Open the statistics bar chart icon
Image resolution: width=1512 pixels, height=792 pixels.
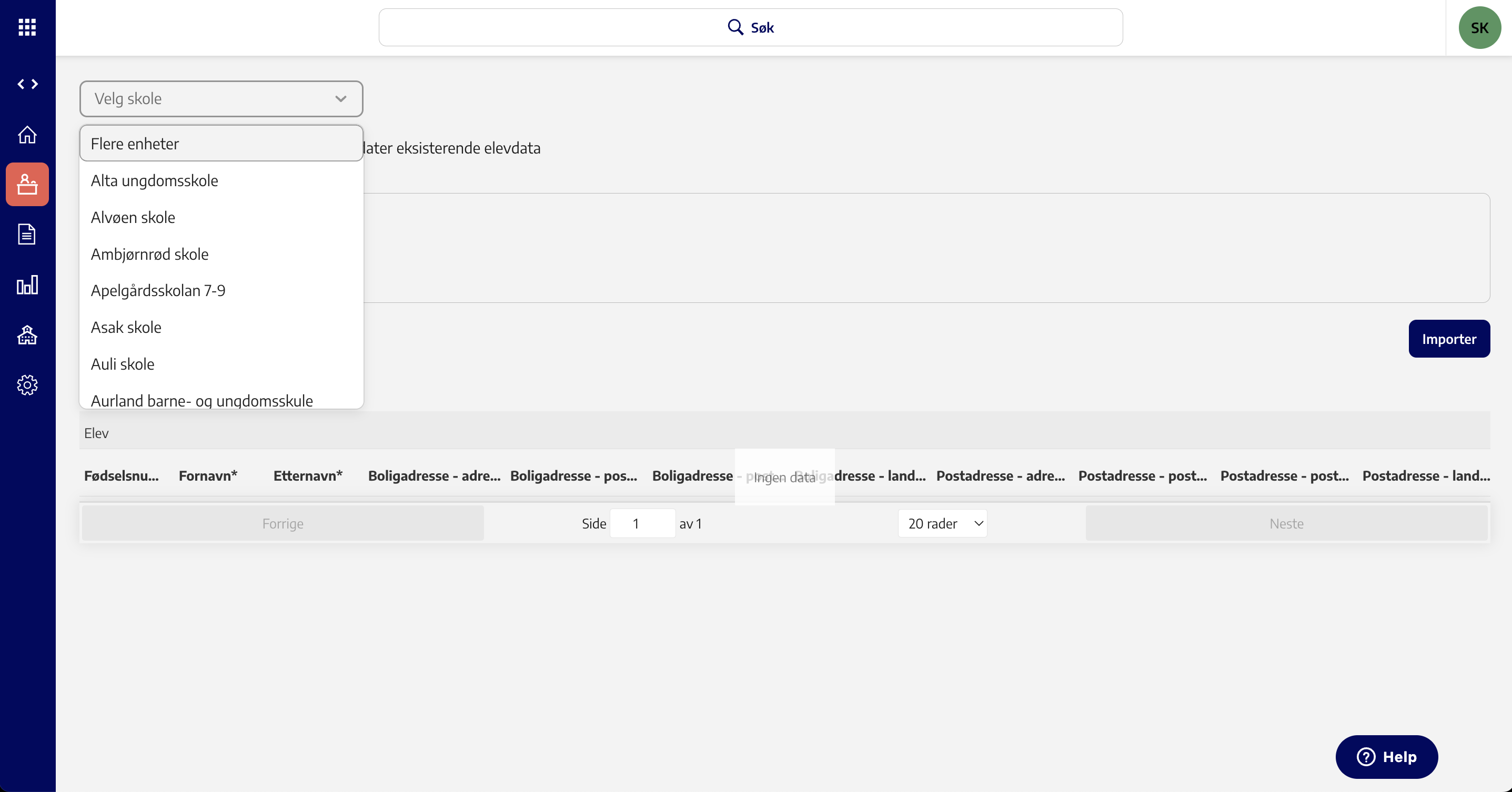(27, 285)
